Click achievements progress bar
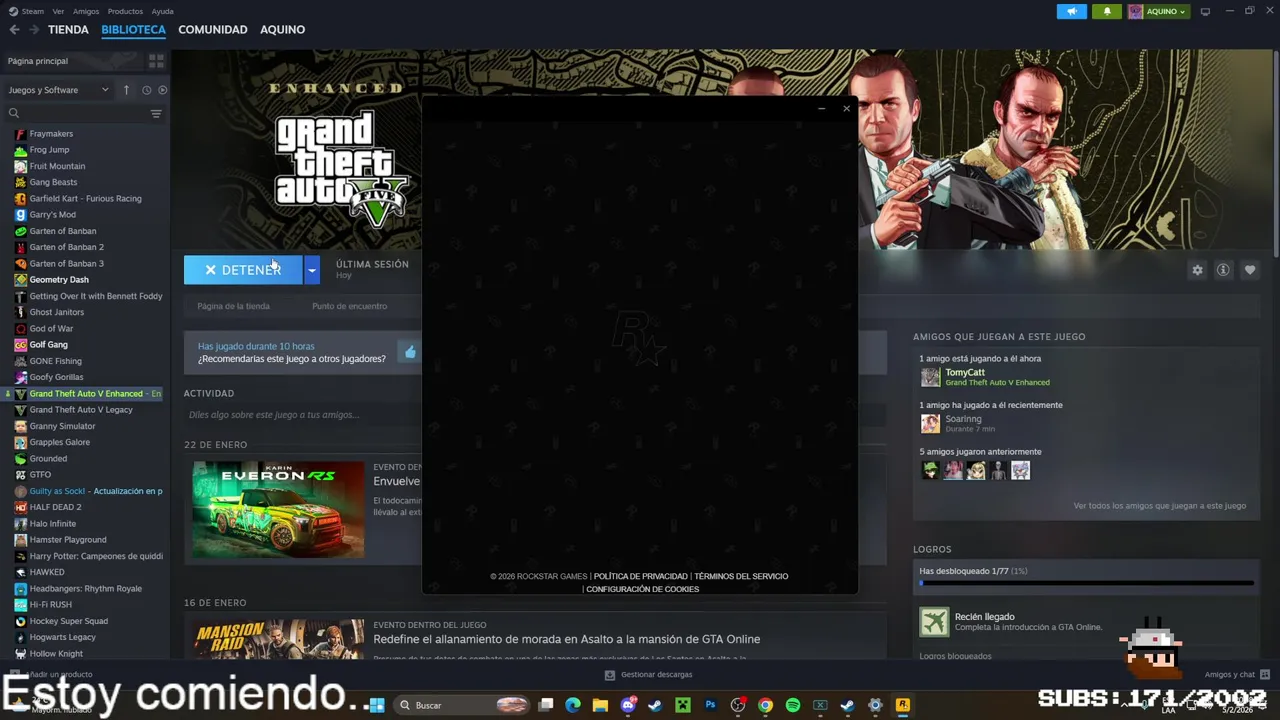This screenshot has width=1280, height=720. pyautogui.click(x=1086, y=583)
